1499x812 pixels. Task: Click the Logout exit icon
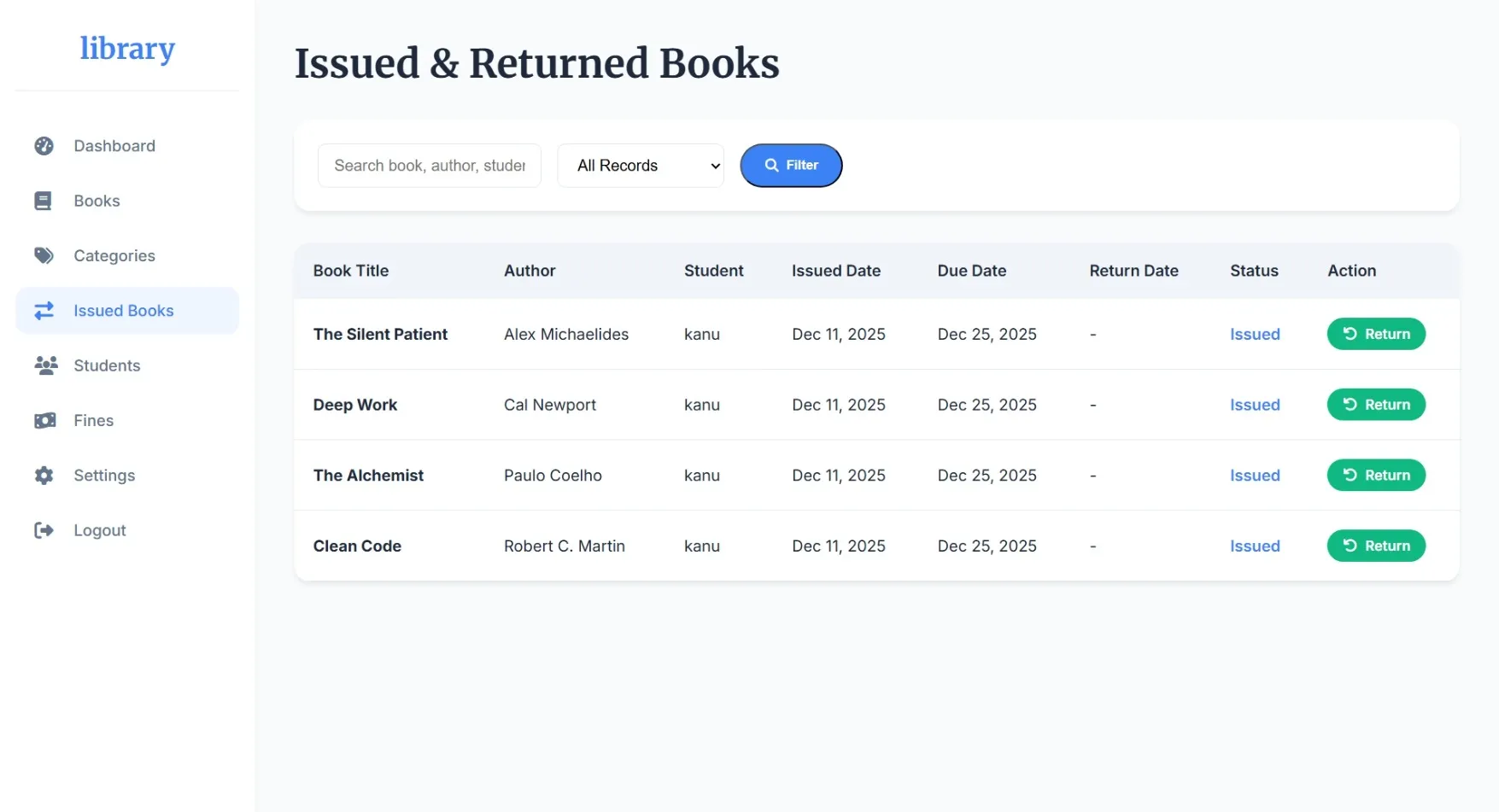[44, 530]
